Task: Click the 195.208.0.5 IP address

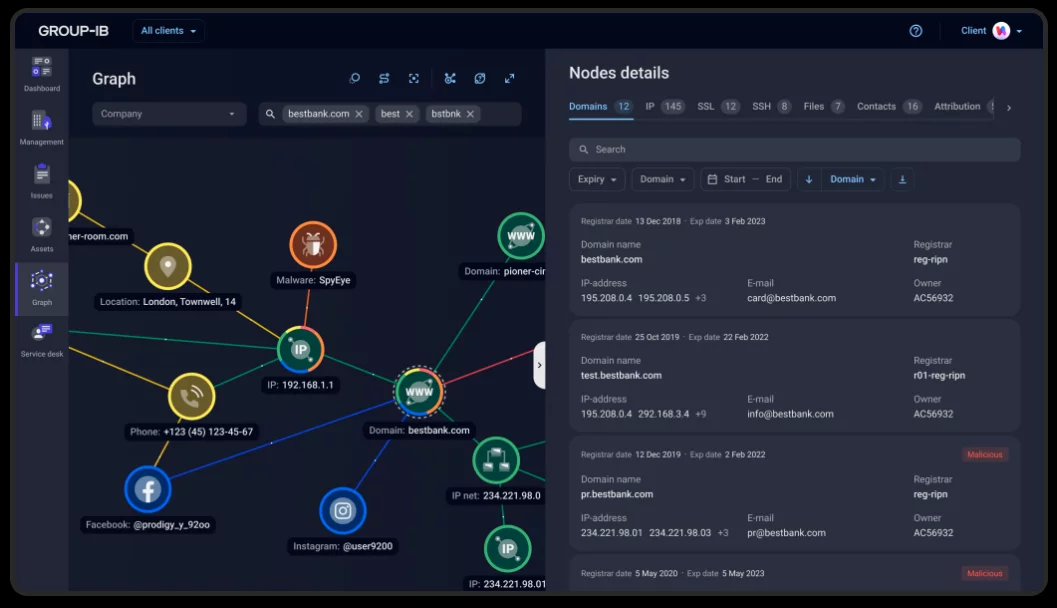Action: point(663,298)
